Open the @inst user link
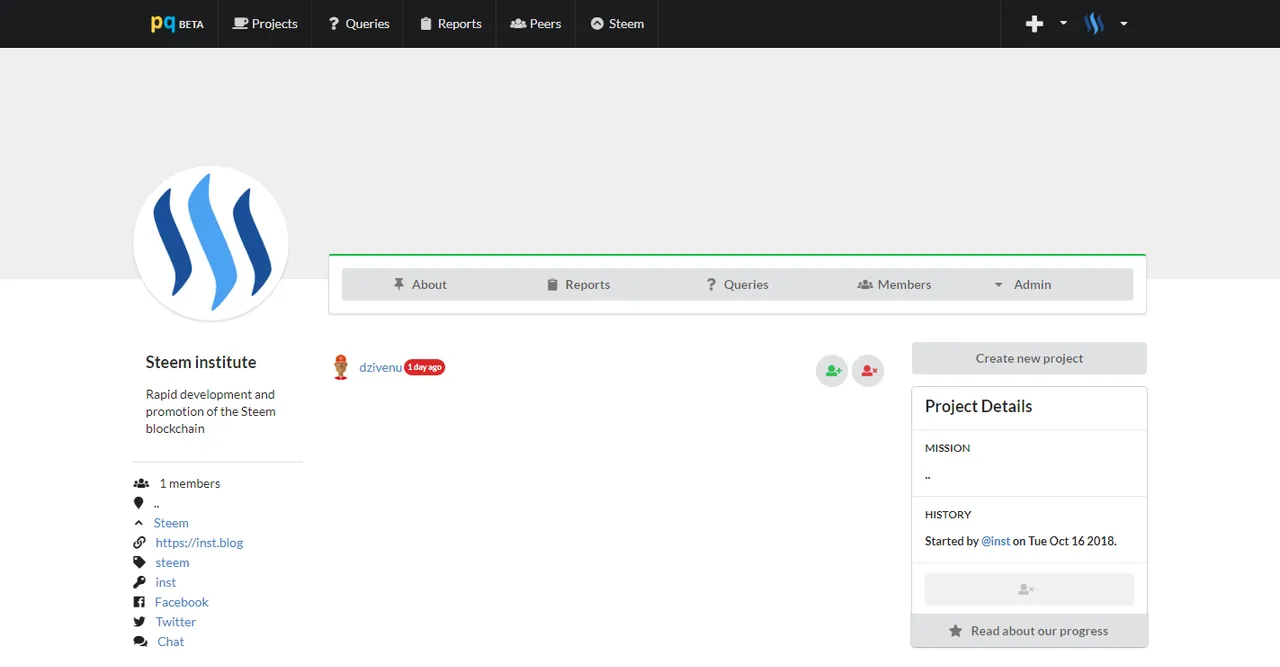This screenshot has height=667, width=1280. coord(995,541)
